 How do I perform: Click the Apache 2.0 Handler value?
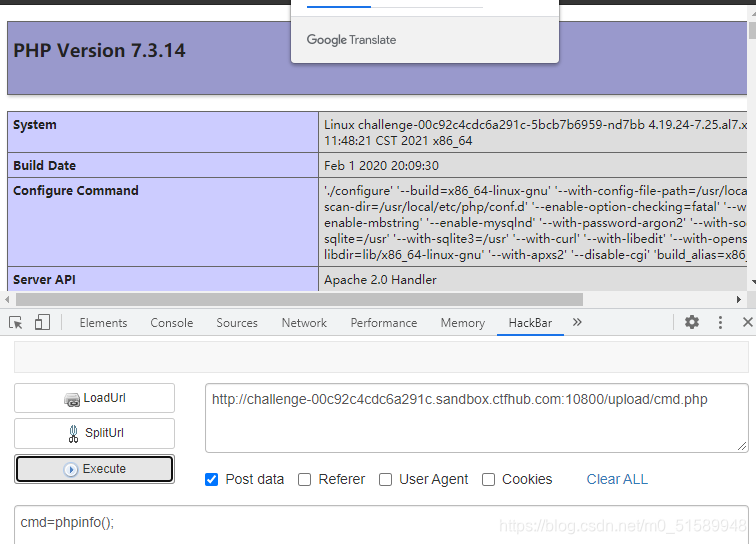tap(380, 280)
